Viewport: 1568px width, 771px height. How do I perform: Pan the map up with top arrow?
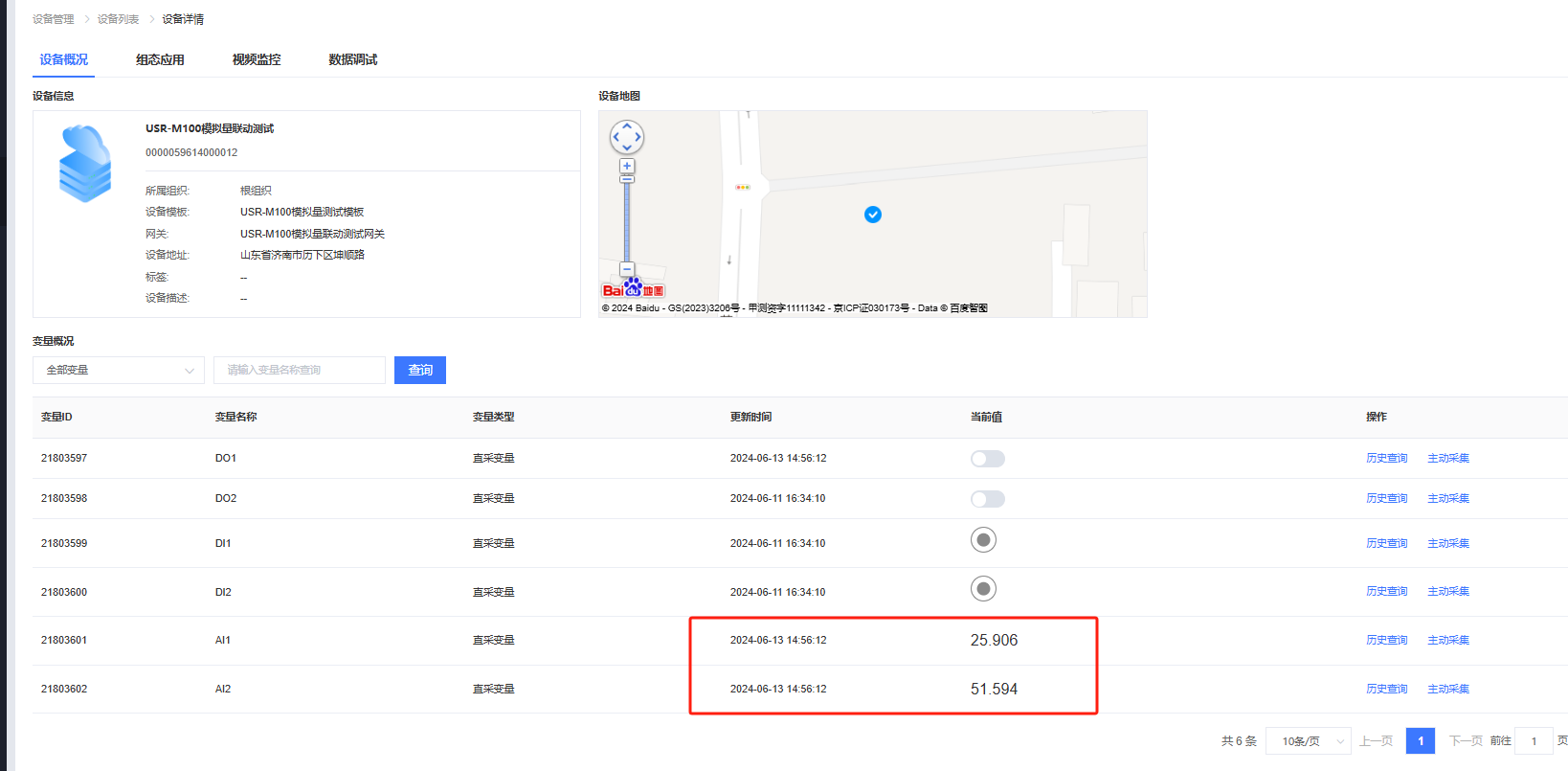click(x=627, y=125)
